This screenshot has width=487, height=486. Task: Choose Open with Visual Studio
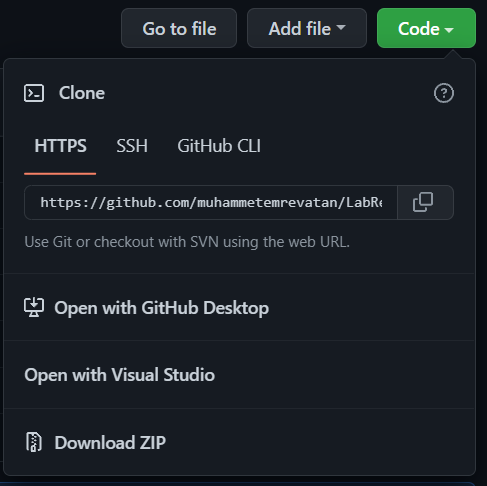(120, 375)
